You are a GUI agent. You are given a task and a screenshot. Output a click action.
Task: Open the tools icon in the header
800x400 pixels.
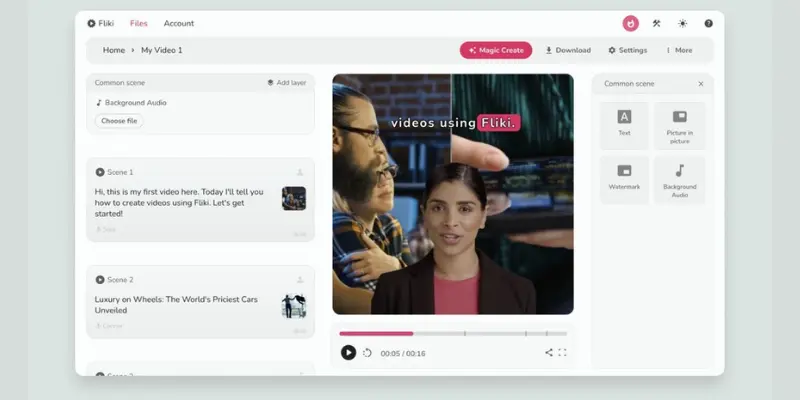tap(657, 23)
